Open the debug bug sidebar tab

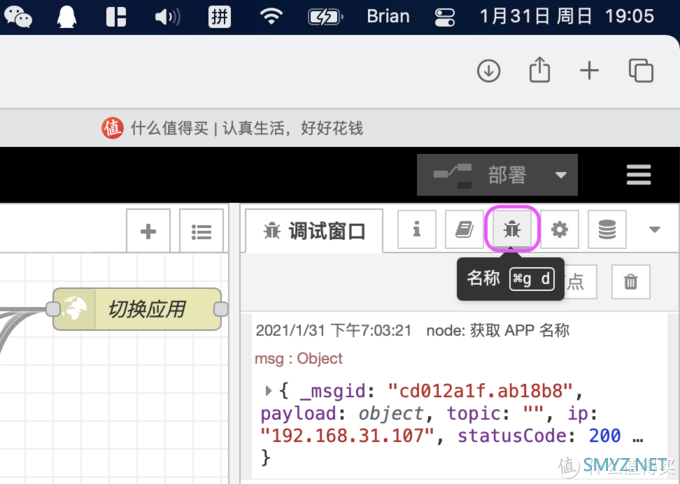tap(512, 229)
